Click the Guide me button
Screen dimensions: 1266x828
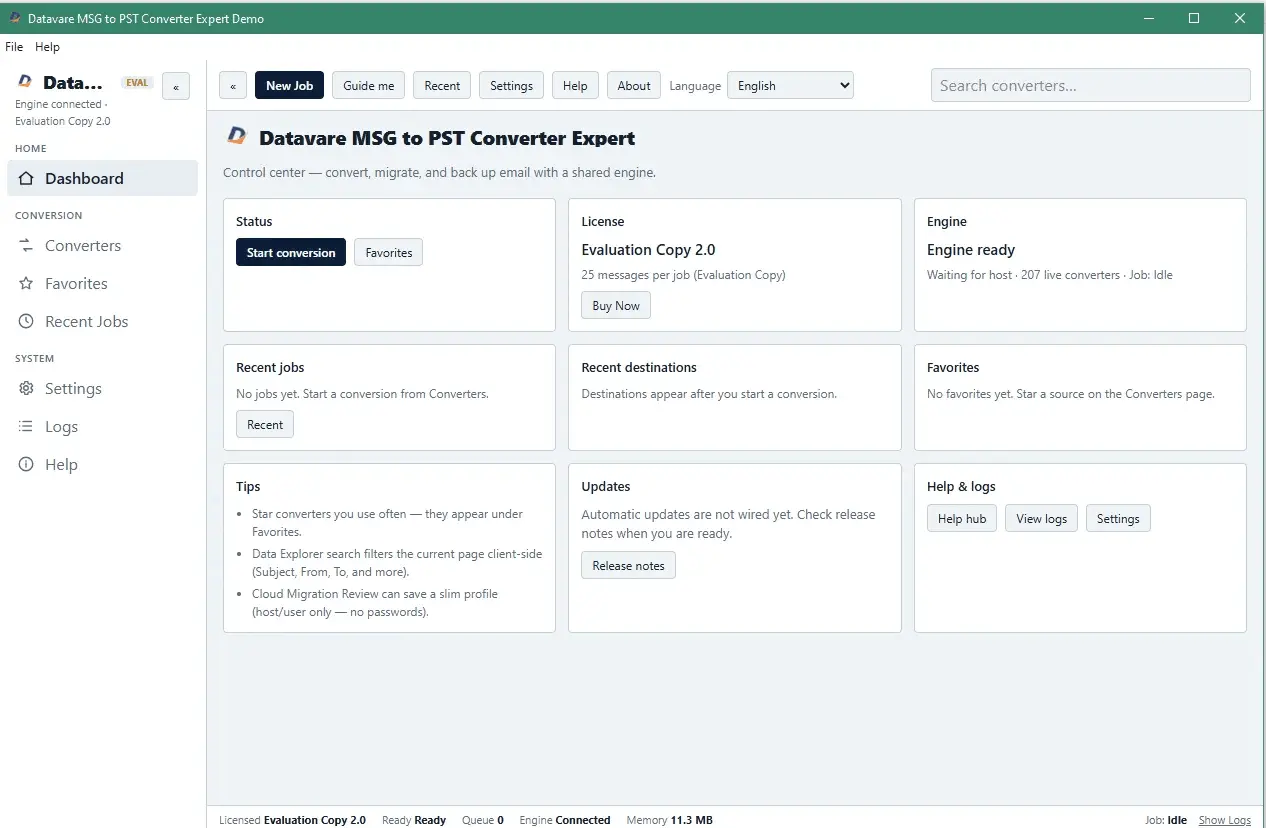(x=369, y=85)
